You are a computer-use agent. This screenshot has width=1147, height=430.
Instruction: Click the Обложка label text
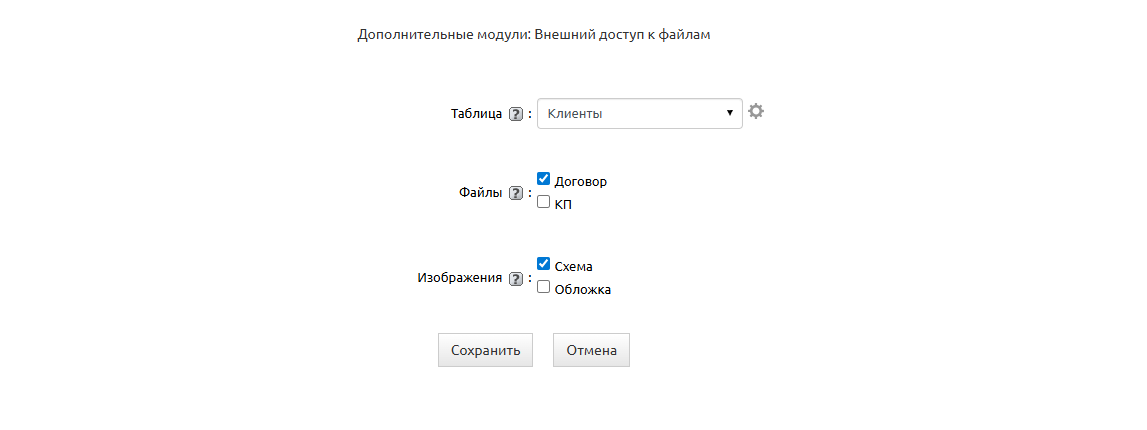coord(583,290)
